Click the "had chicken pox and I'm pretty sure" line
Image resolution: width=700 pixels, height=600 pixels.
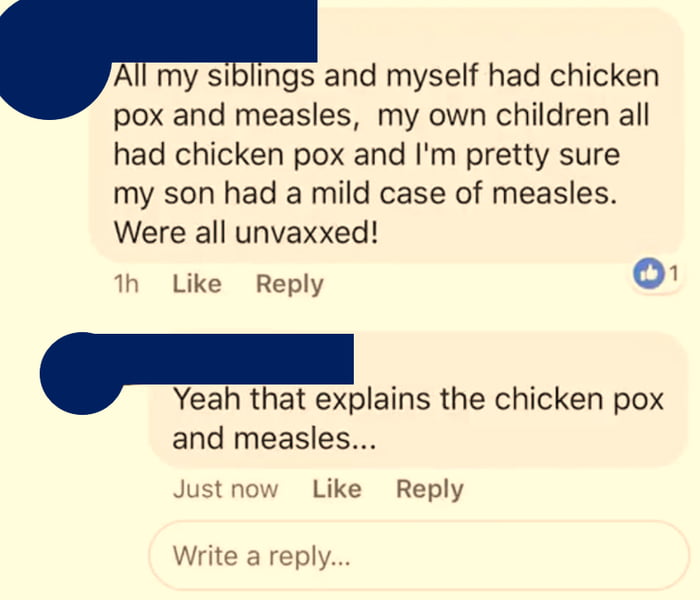coord(364,154)
